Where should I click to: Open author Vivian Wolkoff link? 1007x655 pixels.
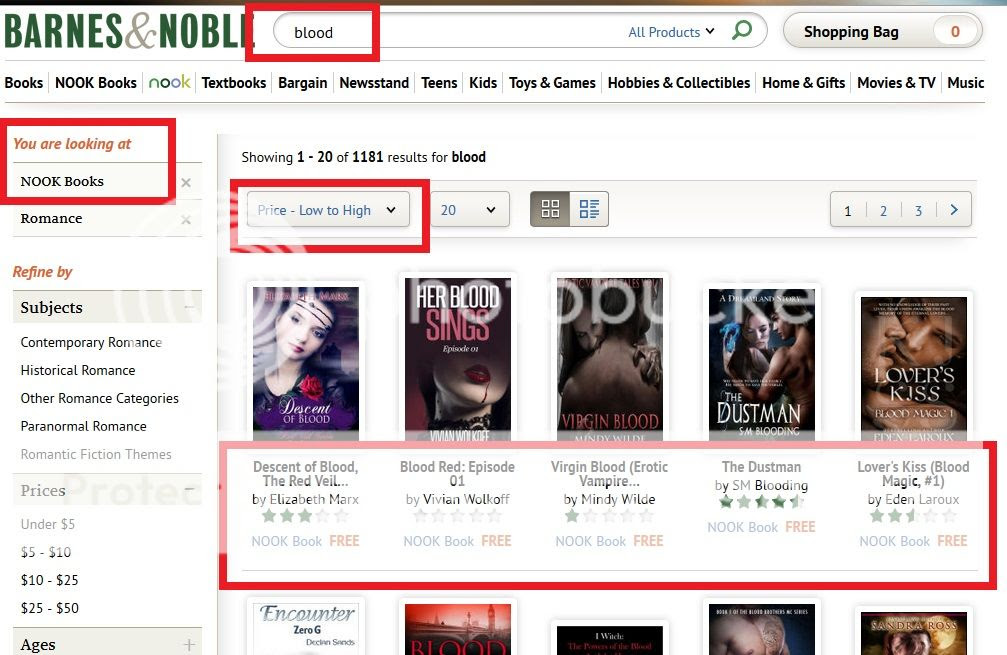click(x=466, y=499)
